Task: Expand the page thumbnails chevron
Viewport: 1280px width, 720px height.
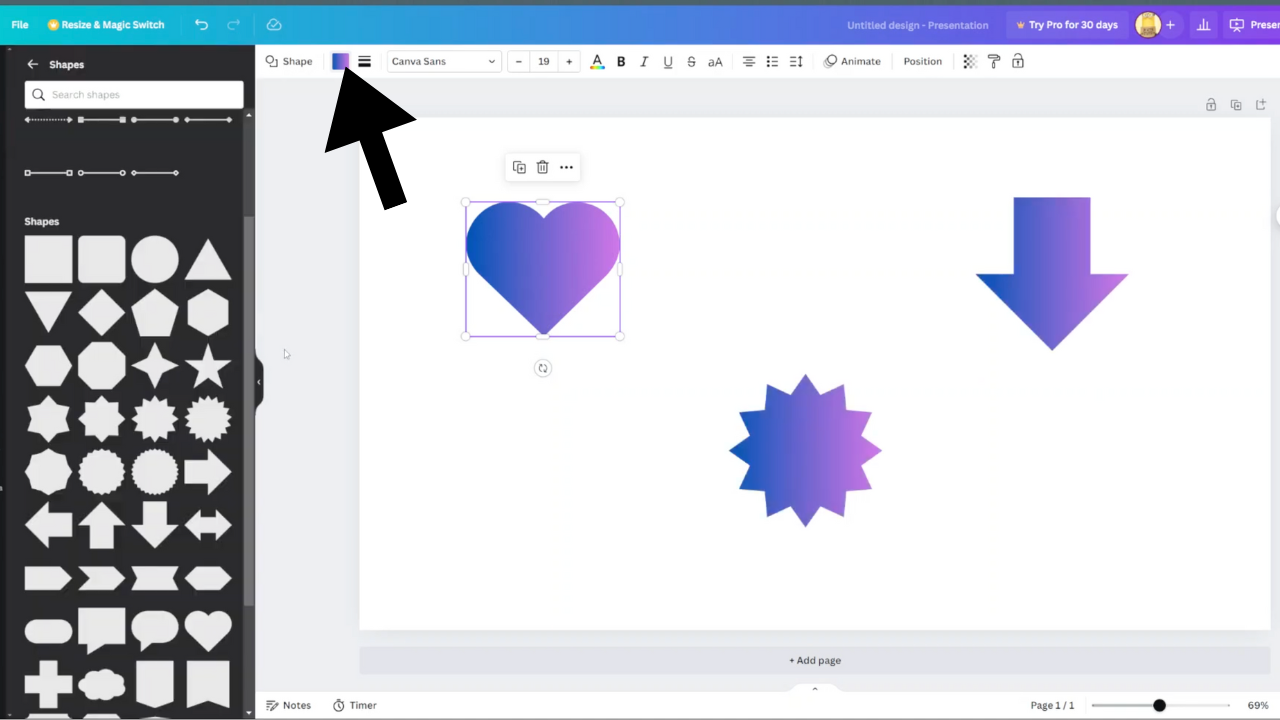Action: (814, 688)
